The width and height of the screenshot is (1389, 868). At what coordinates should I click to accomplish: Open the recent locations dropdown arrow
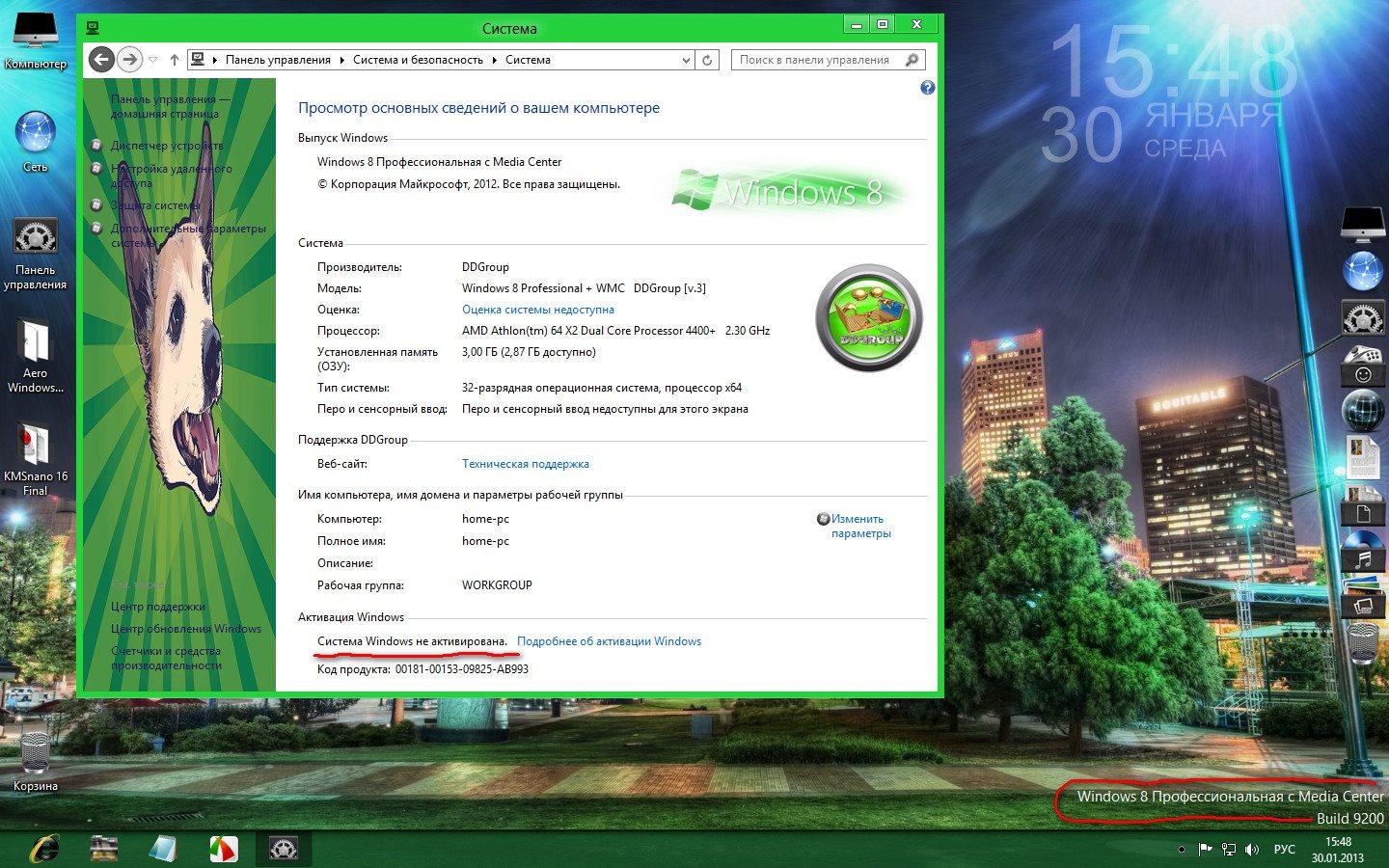[153, 60]
